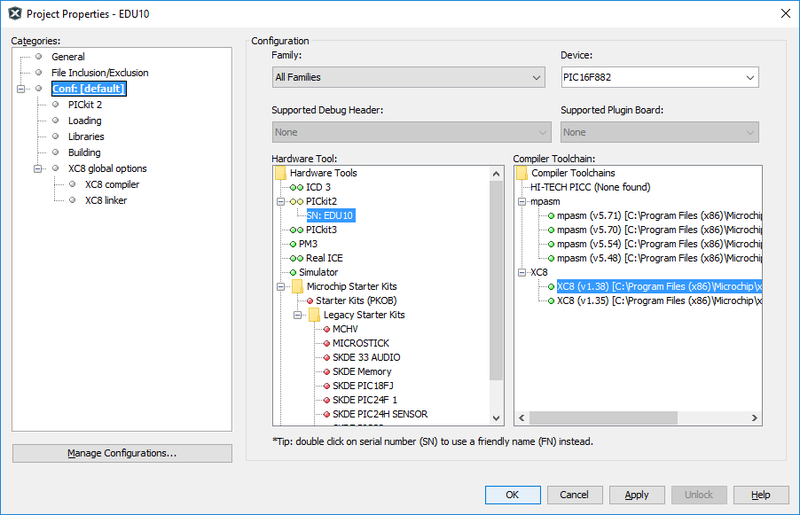
Task: Open File Inclusion/Exclusion category
Action: click(99, 72)
